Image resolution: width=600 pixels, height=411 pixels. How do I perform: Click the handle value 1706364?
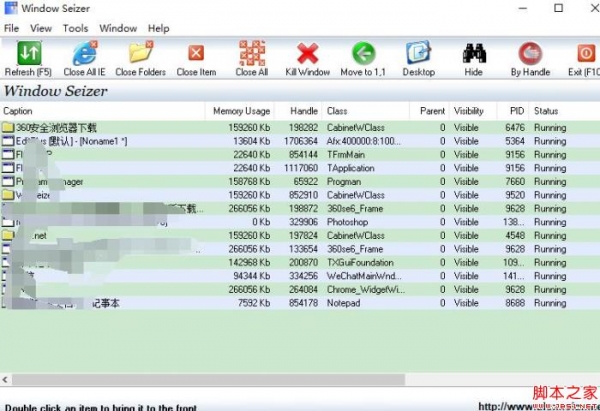click(301, 141)
